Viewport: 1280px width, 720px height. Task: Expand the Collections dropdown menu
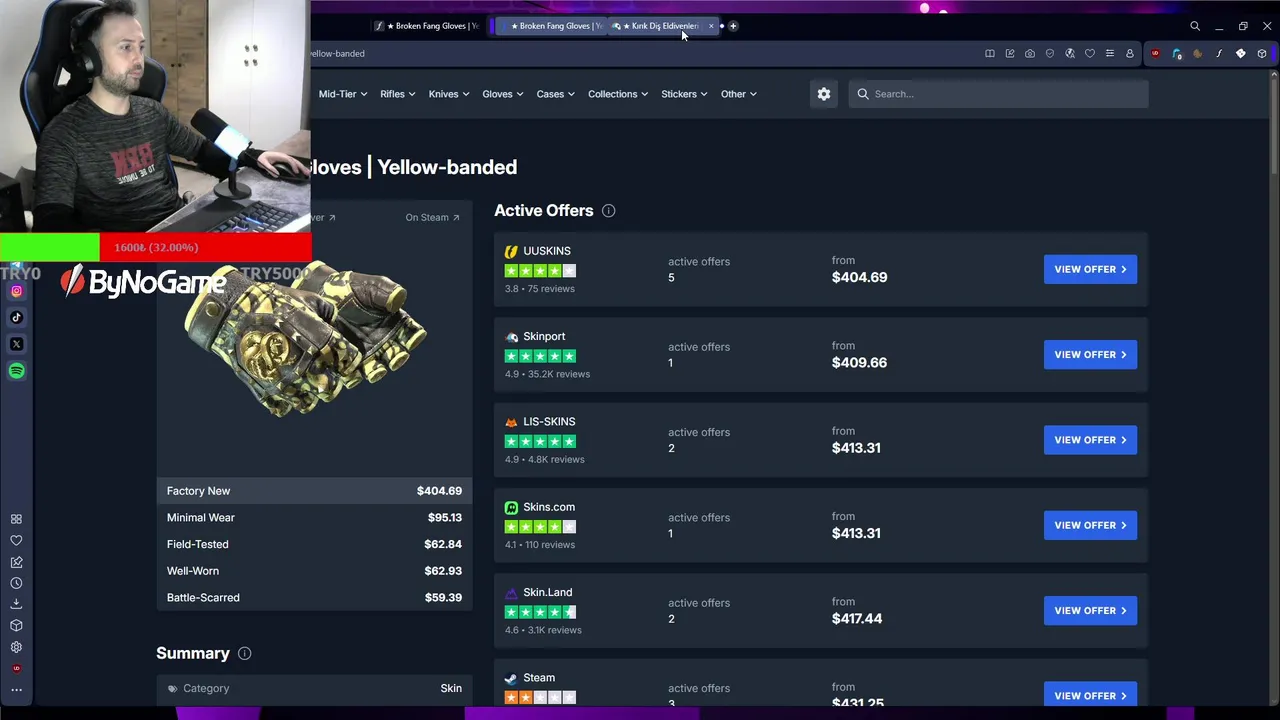pyautogui.click(x=618, y=94)
